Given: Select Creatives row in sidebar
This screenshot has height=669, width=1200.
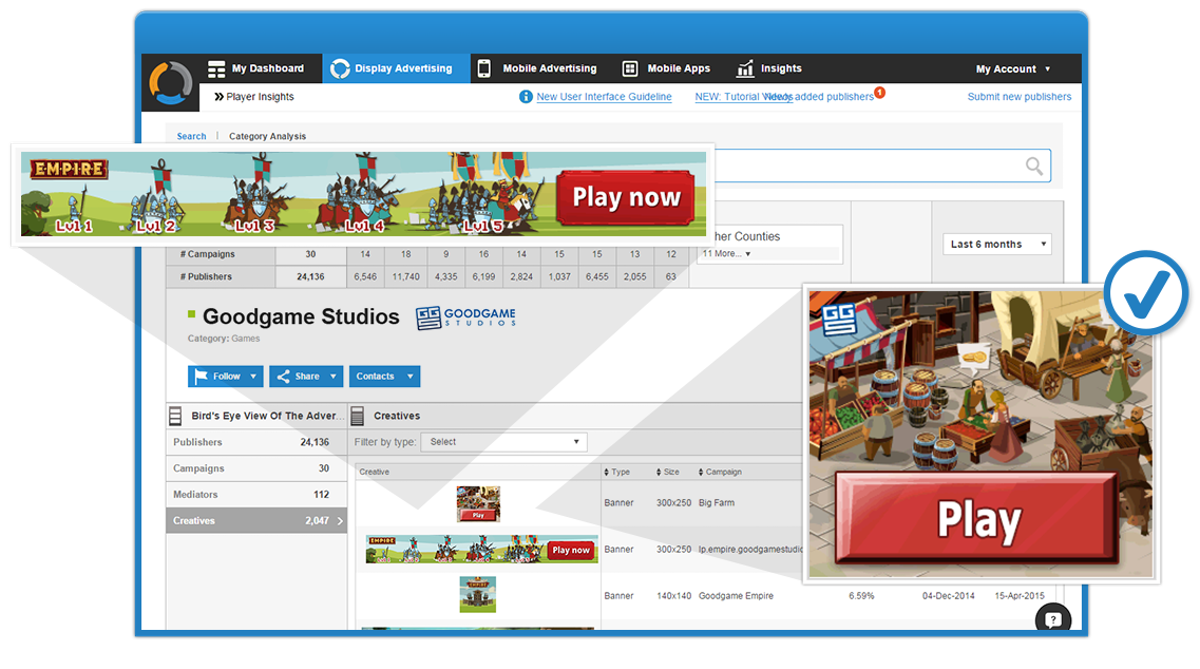Looking at the screenshot, I should [256, 521].
